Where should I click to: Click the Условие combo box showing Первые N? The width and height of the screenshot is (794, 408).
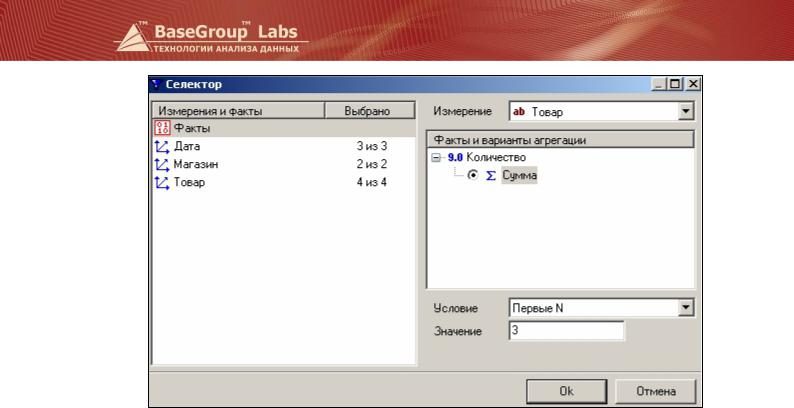pyautogui.click(x=602, y=307)
